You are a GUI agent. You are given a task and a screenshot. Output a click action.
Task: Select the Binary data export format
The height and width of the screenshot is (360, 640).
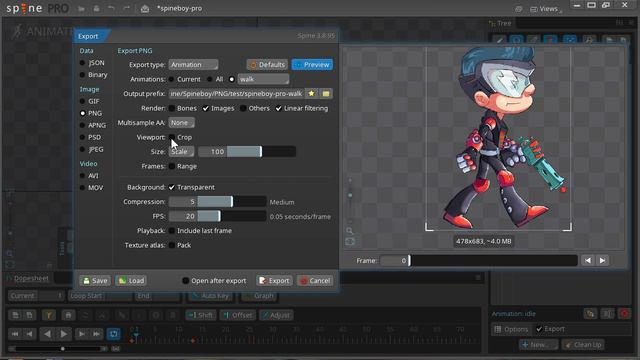(93, 75)
